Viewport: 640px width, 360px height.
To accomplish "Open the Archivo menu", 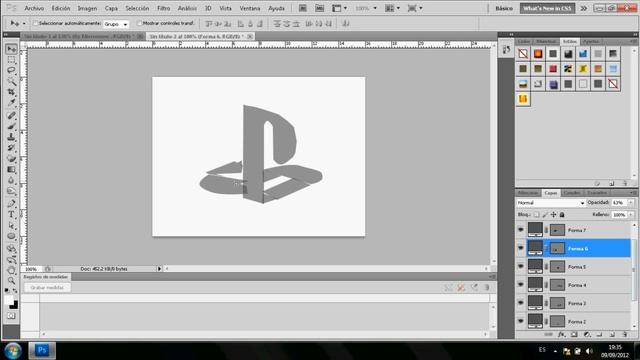I will click(34, 8).
